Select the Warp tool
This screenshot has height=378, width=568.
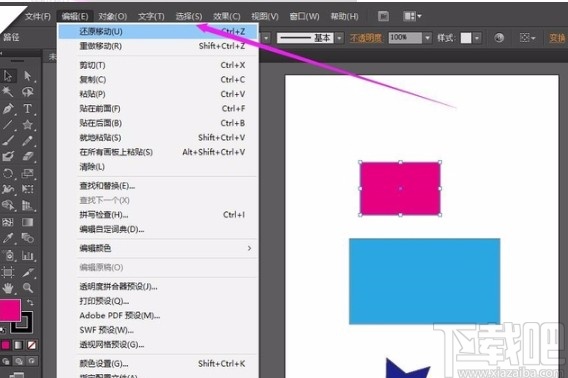[x=8, y=189]
